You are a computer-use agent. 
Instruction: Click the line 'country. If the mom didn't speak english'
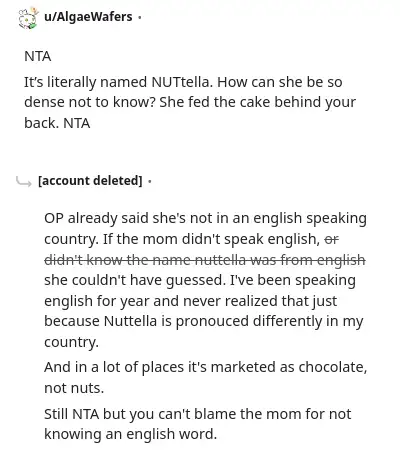(x=182, y=239)
